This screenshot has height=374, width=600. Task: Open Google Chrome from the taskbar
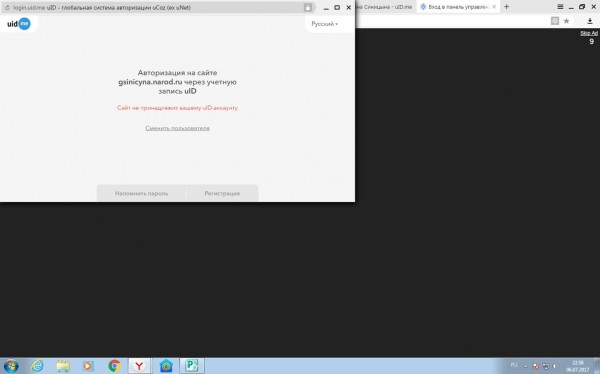[x=114, y=366]
